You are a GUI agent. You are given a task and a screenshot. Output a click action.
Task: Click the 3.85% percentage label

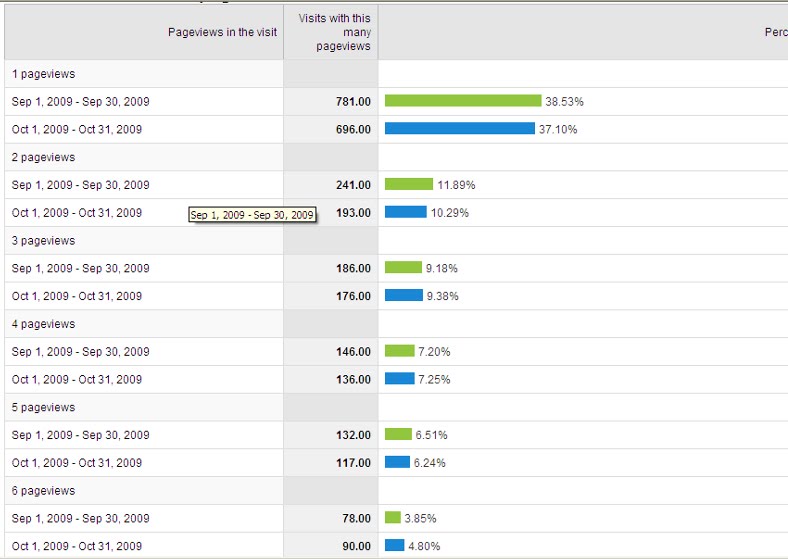pyautogui.click(x=421, y=519)
